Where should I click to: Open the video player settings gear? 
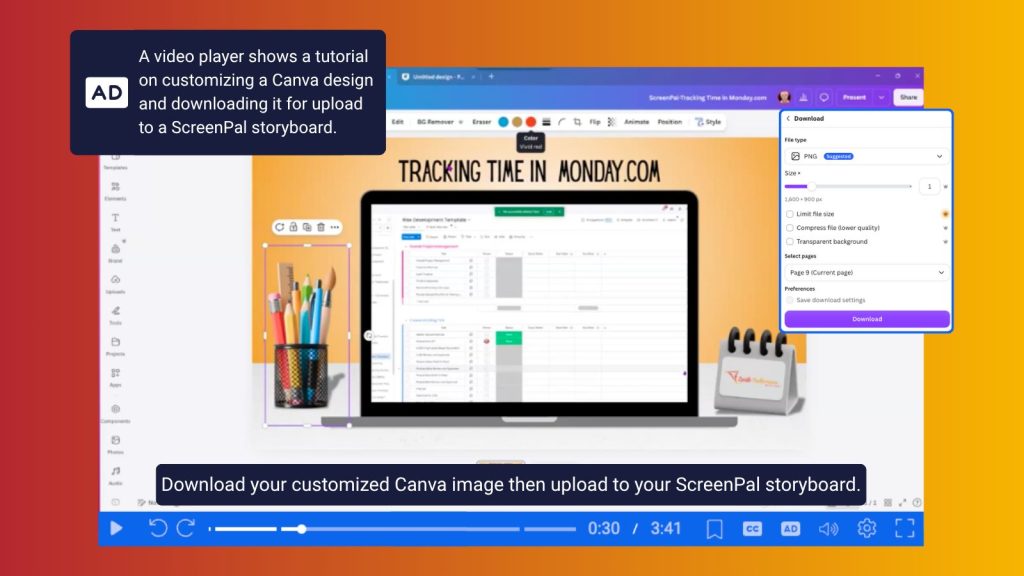[867, 528]
